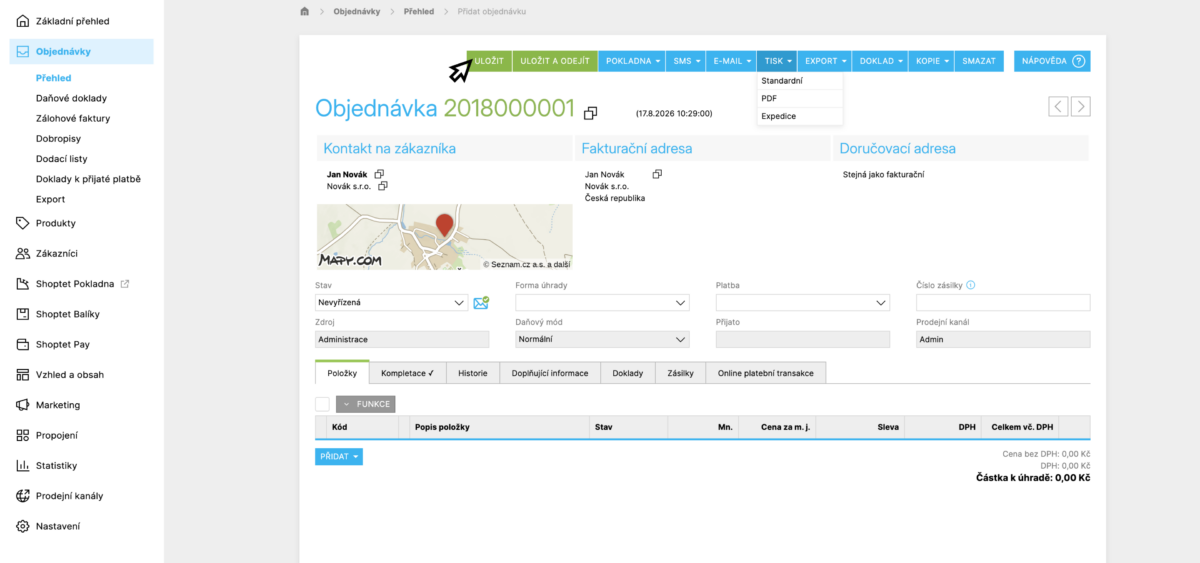
Task: Open Export in the sidebar submenu
Action: [50, 199]
